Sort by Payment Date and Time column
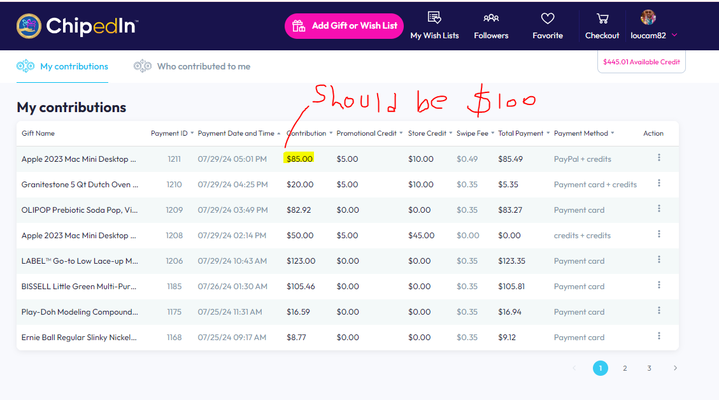This screenshot has width=719, height=400. 239,133
